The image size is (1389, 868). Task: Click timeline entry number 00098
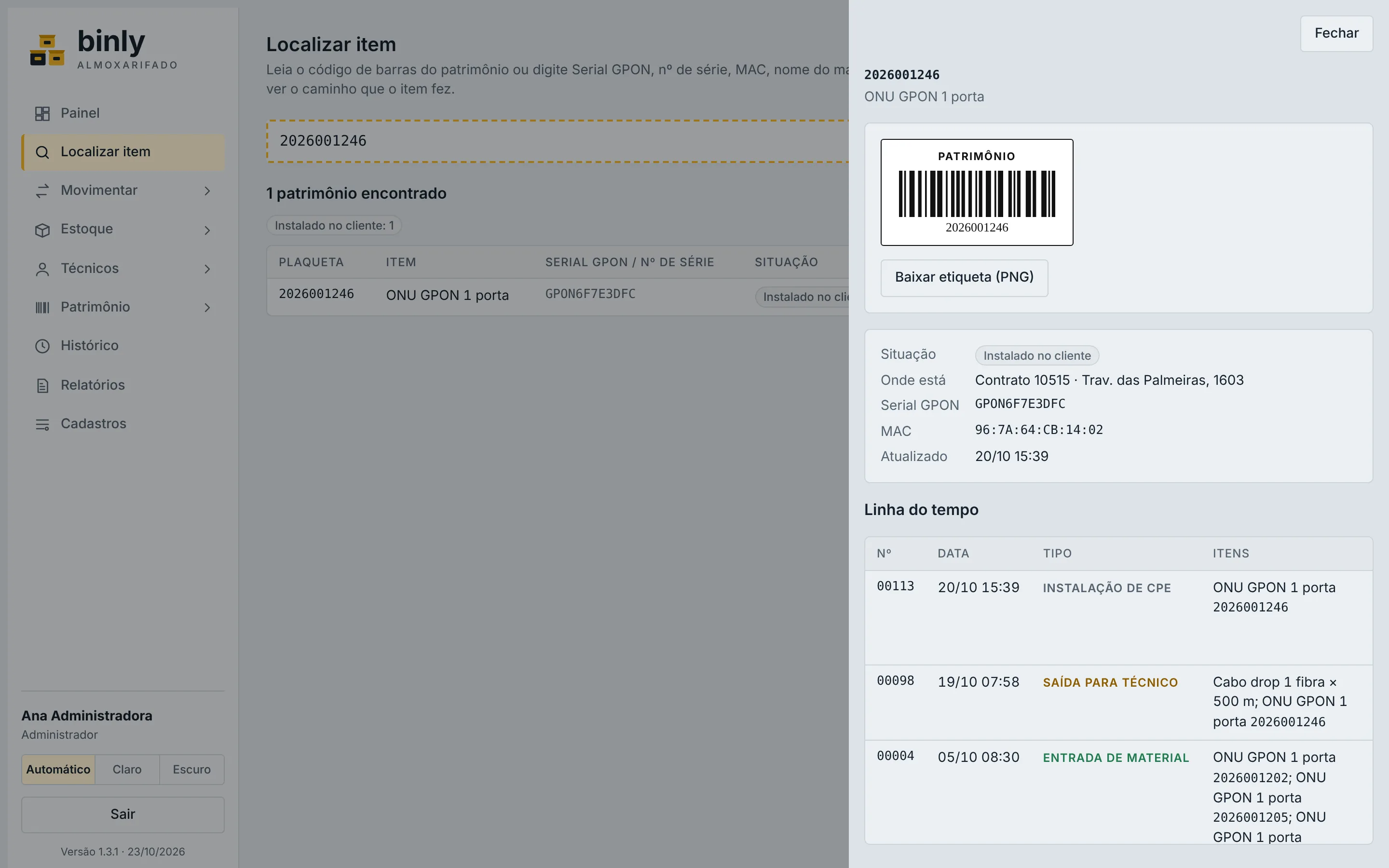[x=896, y=681]
